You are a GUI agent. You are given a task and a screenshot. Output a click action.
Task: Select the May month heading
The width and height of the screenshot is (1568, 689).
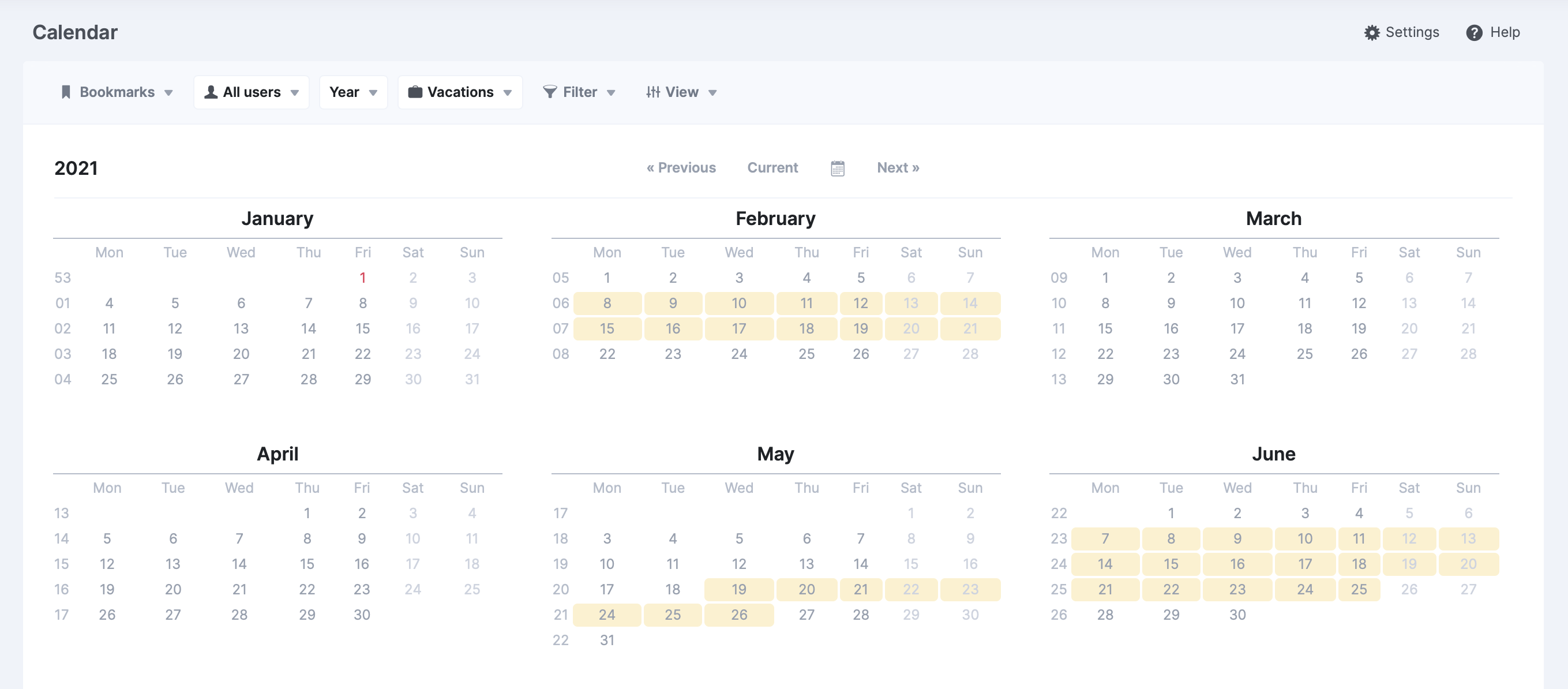[775, 454]
